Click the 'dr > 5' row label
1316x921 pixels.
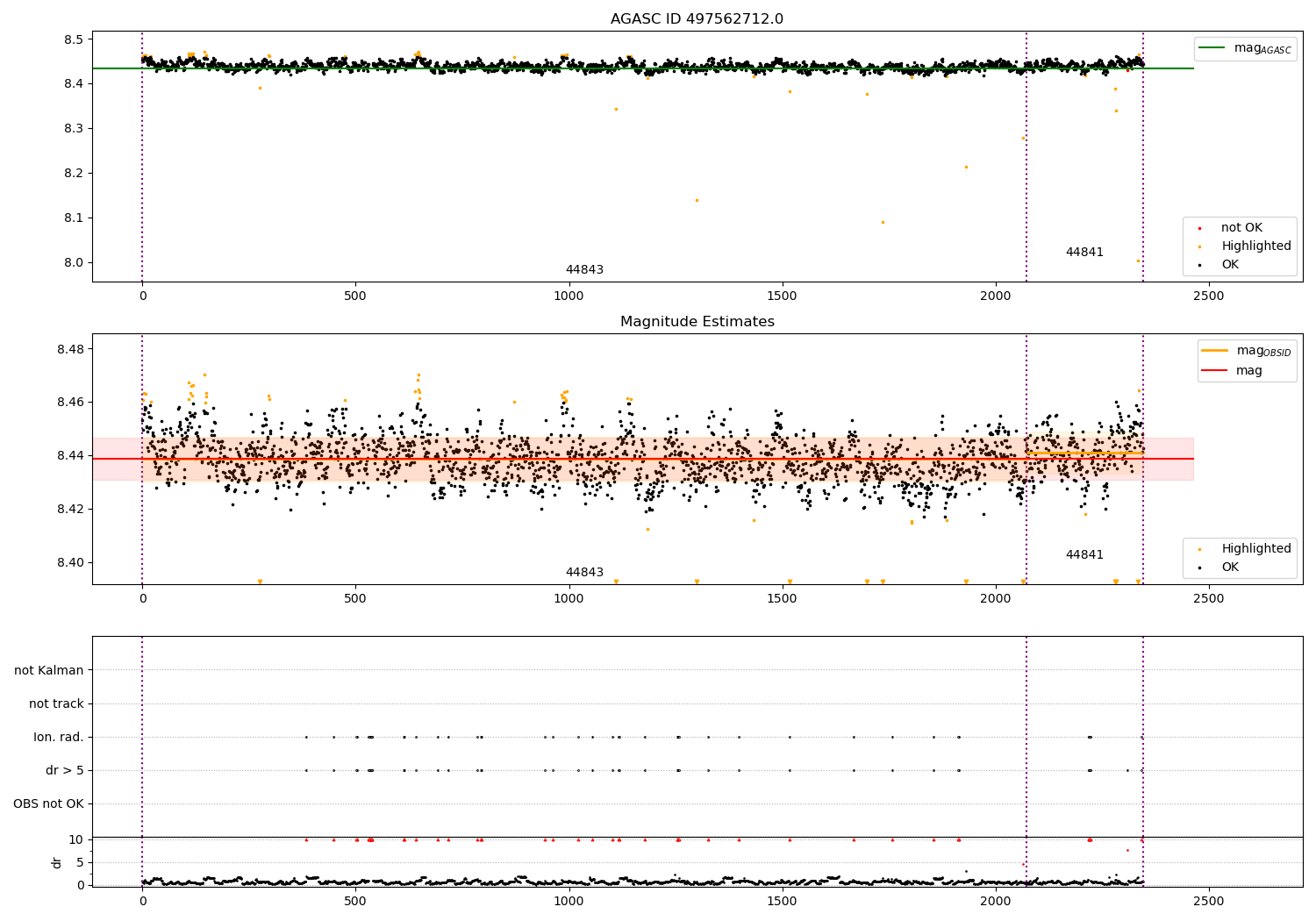[x=65, y=771]
